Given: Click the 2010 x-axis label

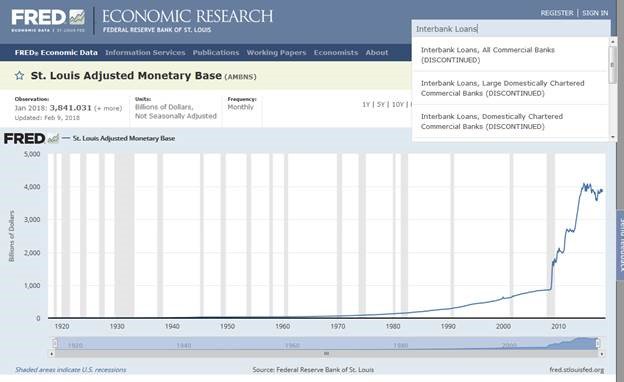Looking at the screenshot, I should (x=558, y=326).
